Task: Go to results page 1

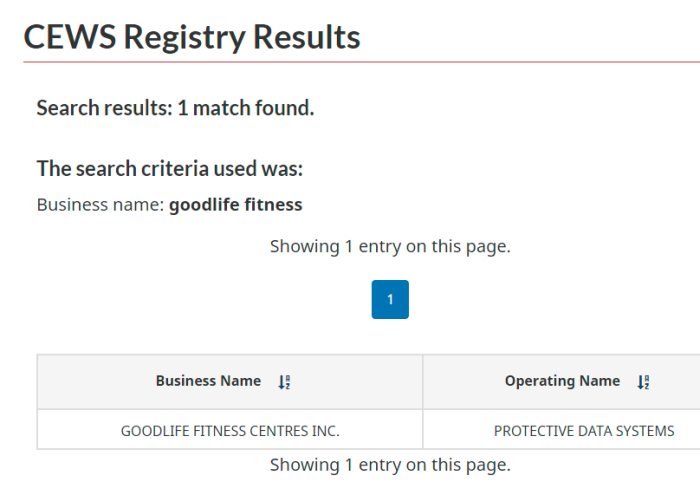Action: (x=390, y=299)
